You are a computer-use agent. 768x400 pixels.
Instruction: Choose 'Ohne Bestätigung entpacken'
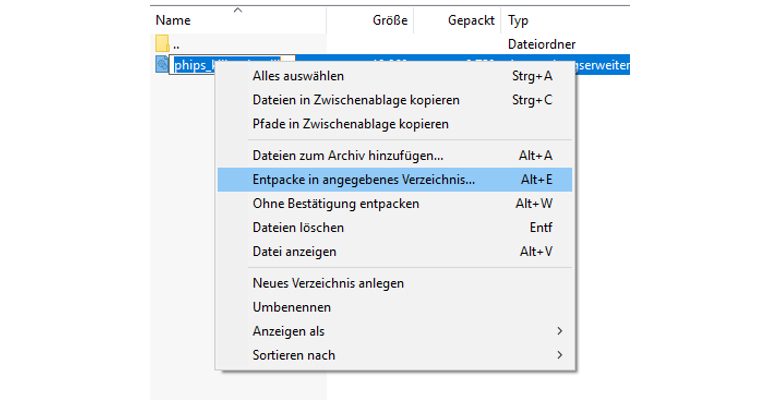(335, 203)
